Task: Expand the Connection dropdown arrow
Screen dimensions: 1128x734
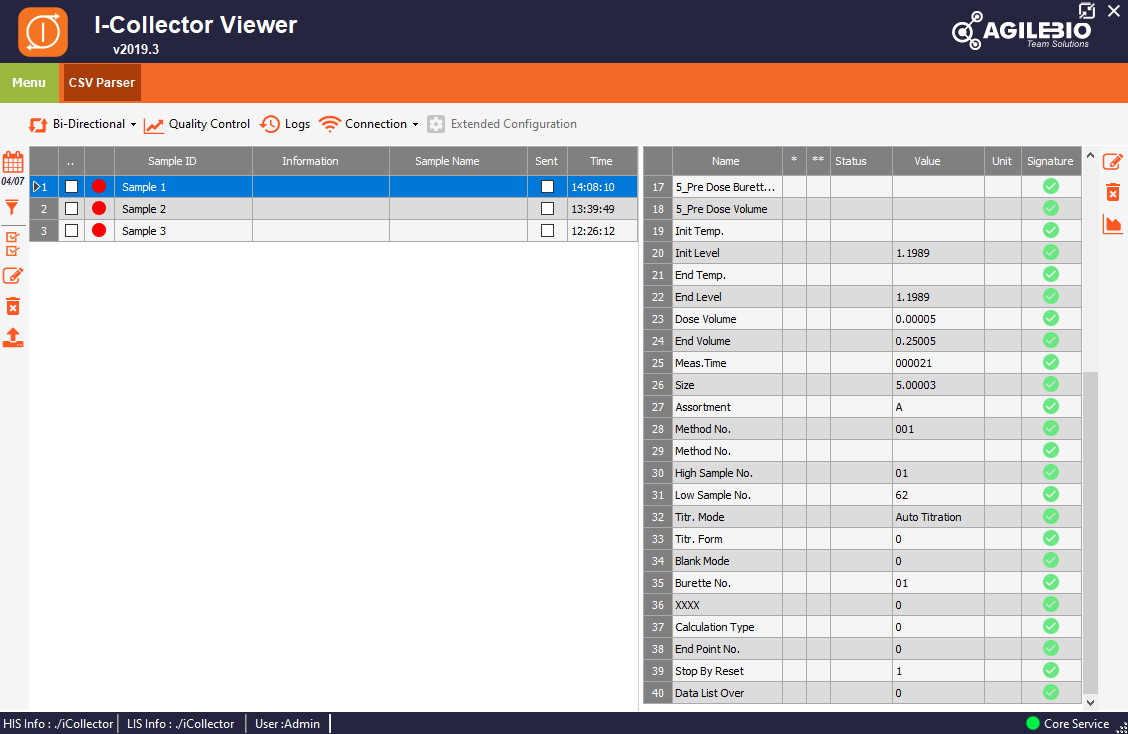Action: click(x=415, y=124)
